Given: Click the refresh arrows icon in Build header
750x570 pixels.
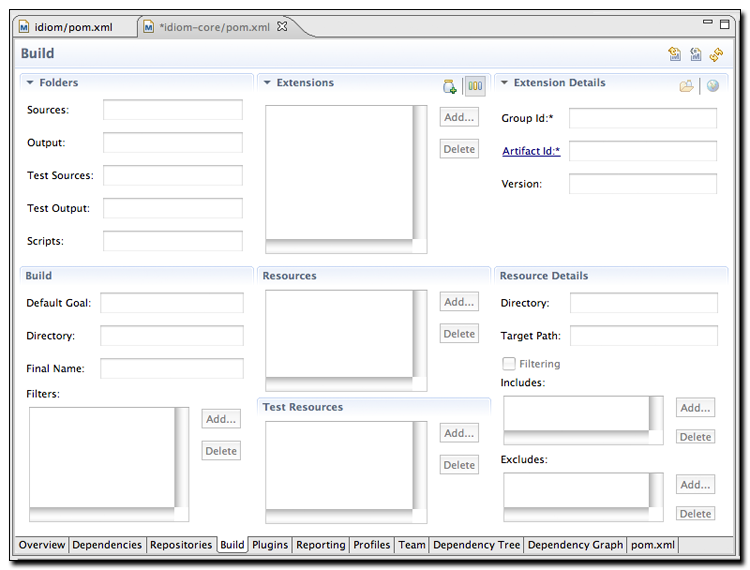Looking at the screenshot, I should click(717, 55).
